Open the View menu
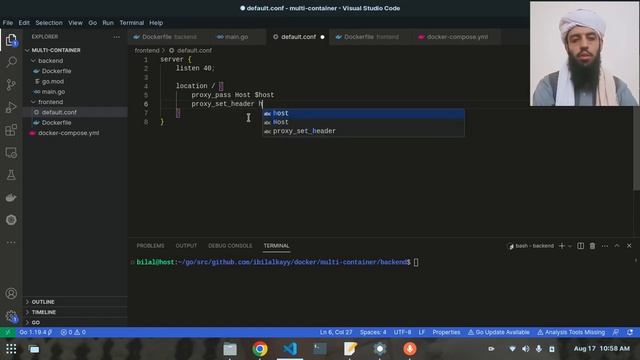640x360 pixels. pyautogui.click(x=75, y=23)
